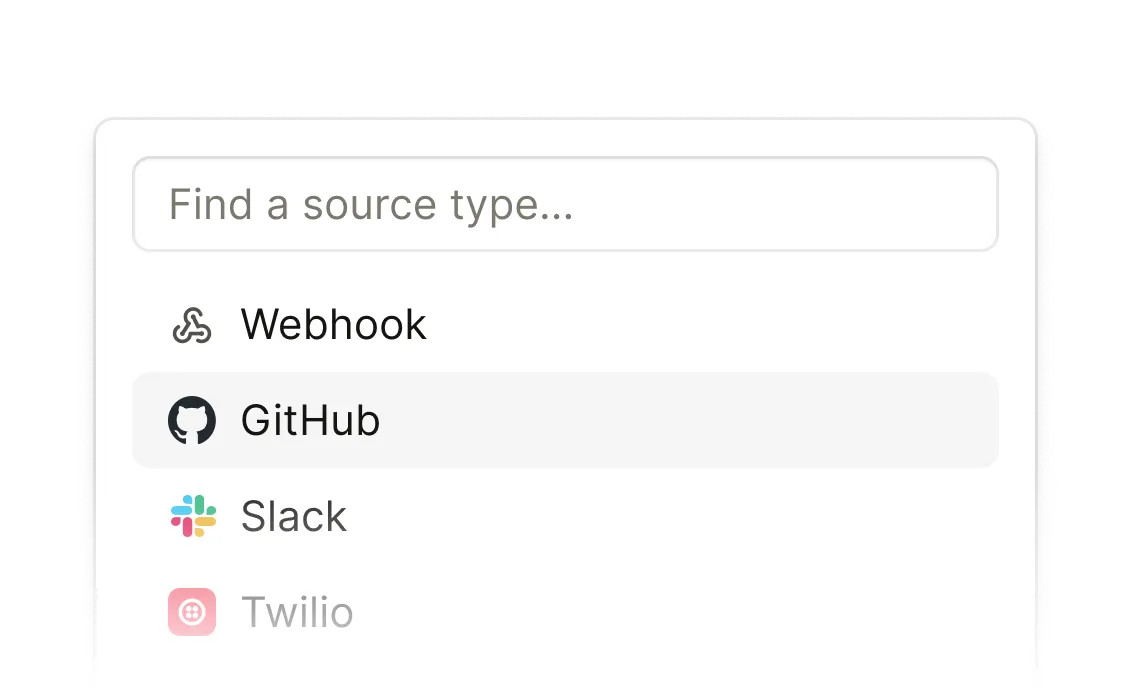Focus the Find a source type field
The image size is (1128, 696).
(565, 204)
